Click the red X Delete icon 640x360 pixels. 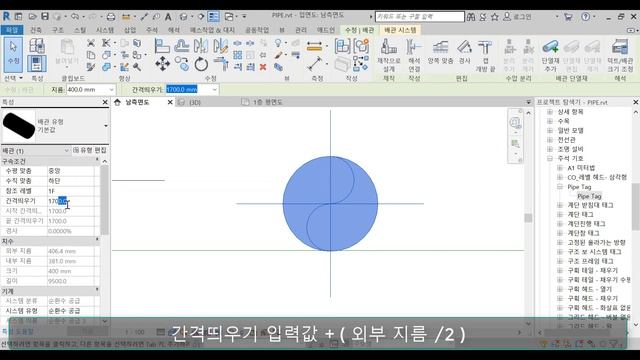263,67
